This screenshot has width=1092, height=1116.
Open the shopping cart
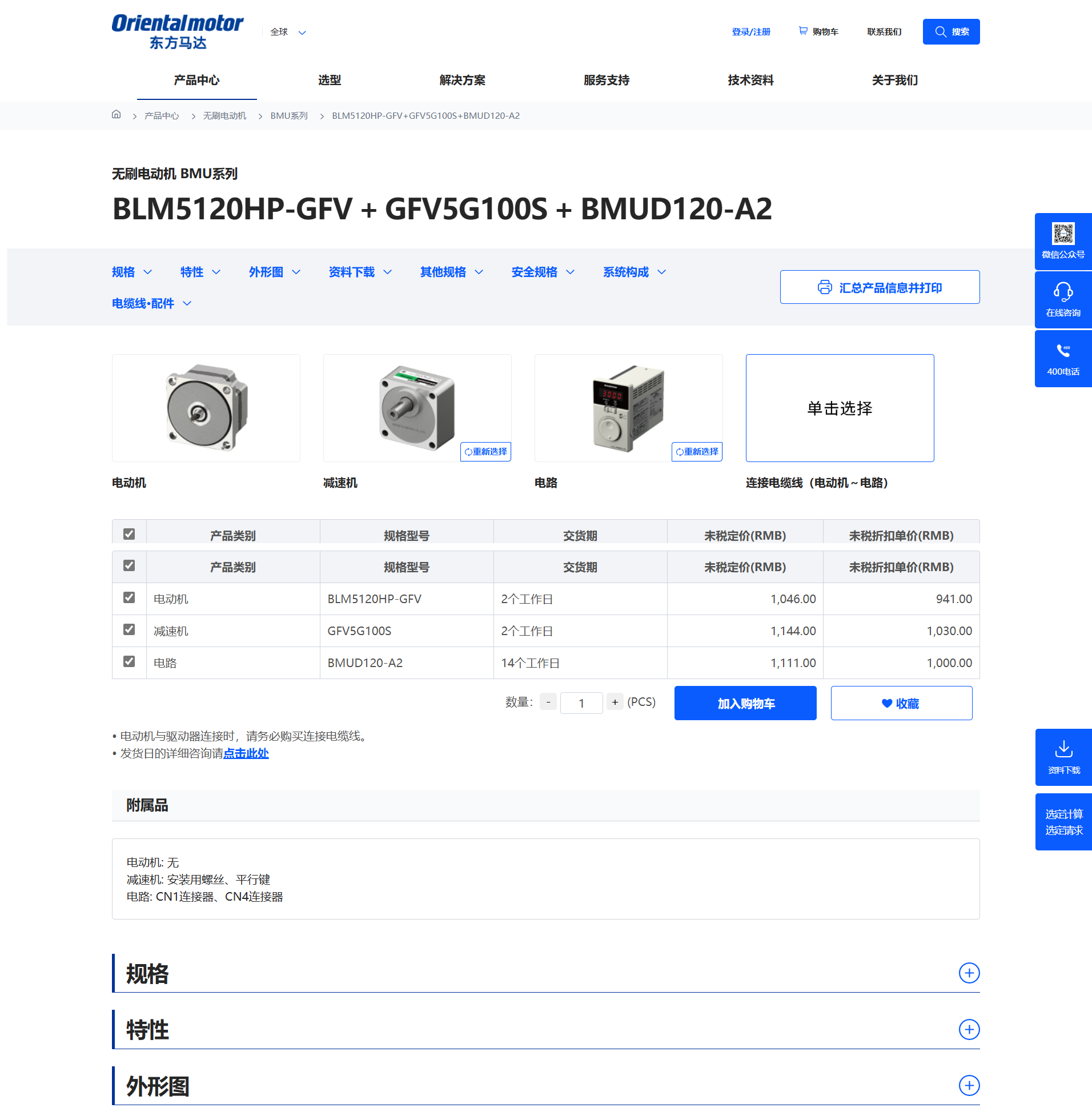817,31
